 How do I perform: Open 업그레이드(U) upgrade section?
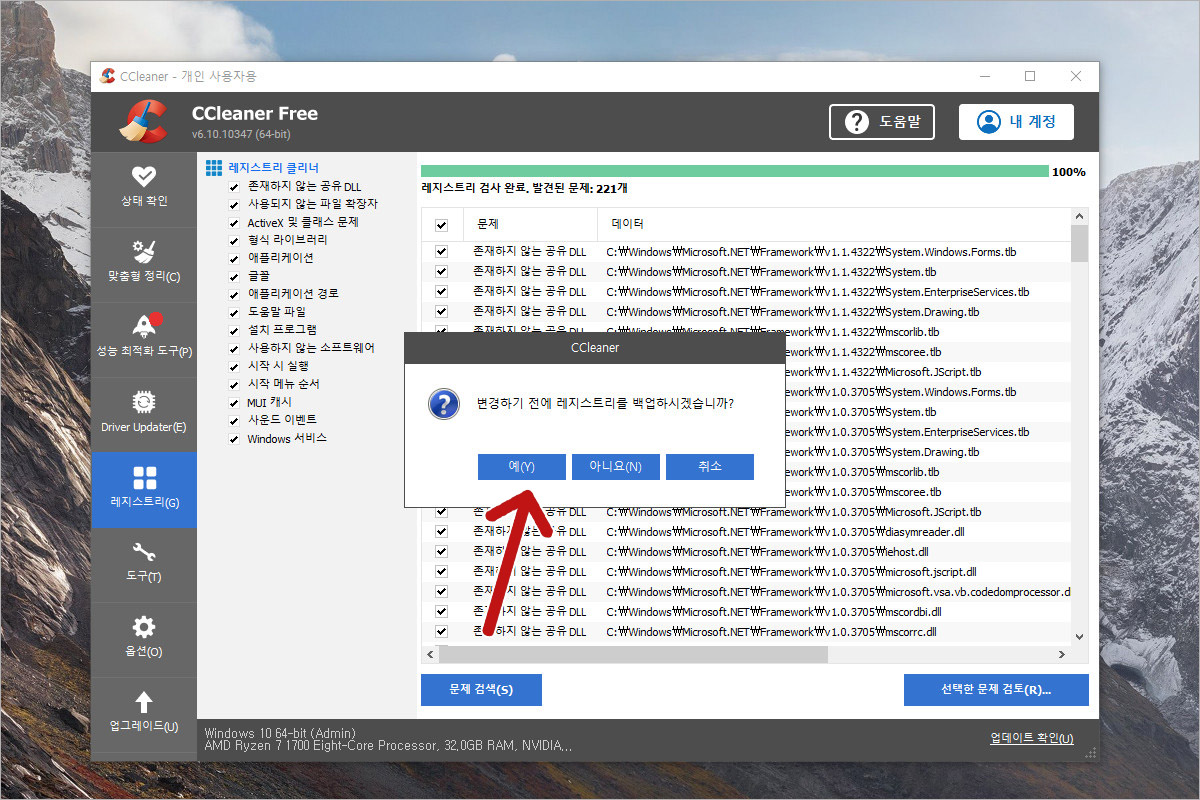point(144,713)
